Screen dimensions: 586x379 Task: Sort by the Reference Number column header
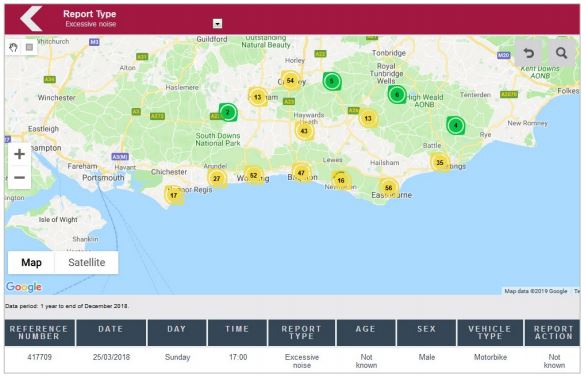(39, 333)
